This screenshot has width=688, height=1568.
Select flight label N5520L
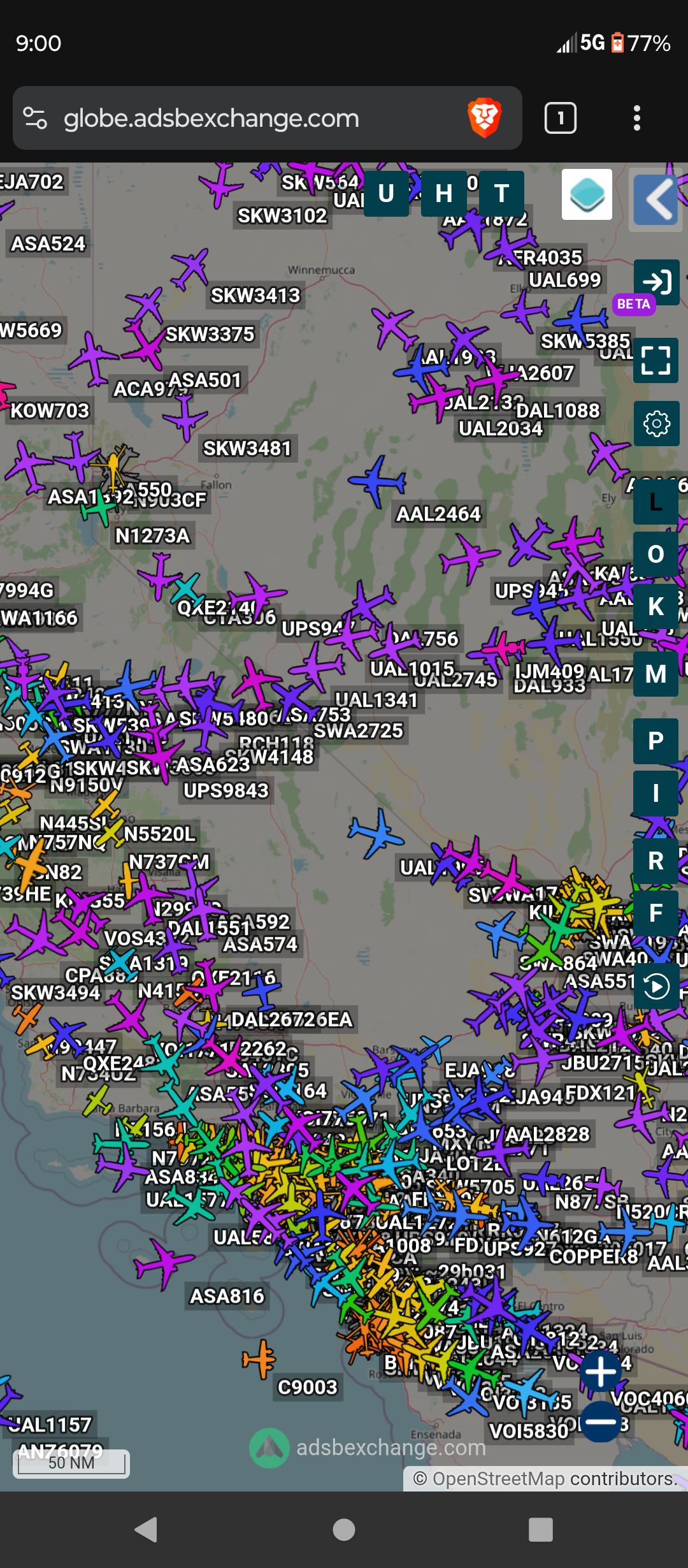coord(160,834)
